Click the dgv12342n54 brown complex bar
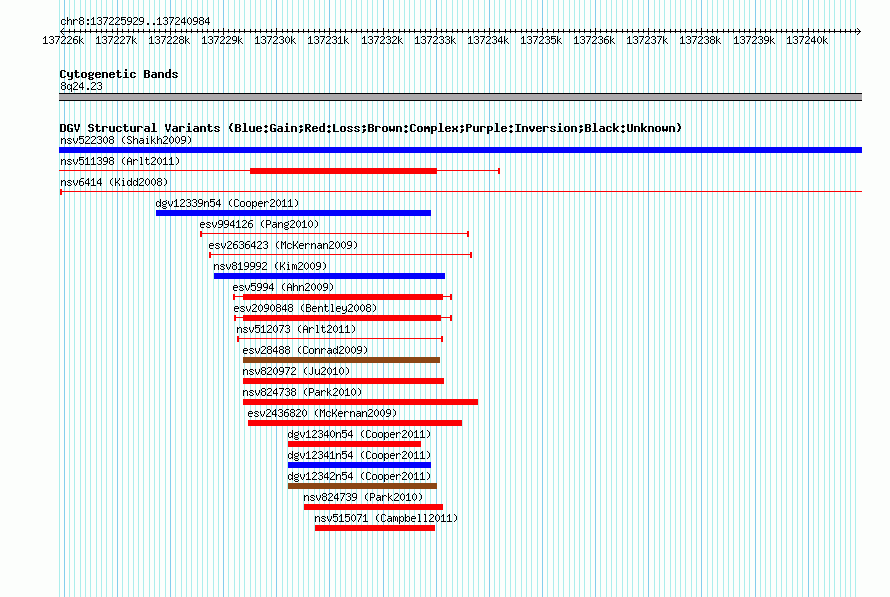 362,486
